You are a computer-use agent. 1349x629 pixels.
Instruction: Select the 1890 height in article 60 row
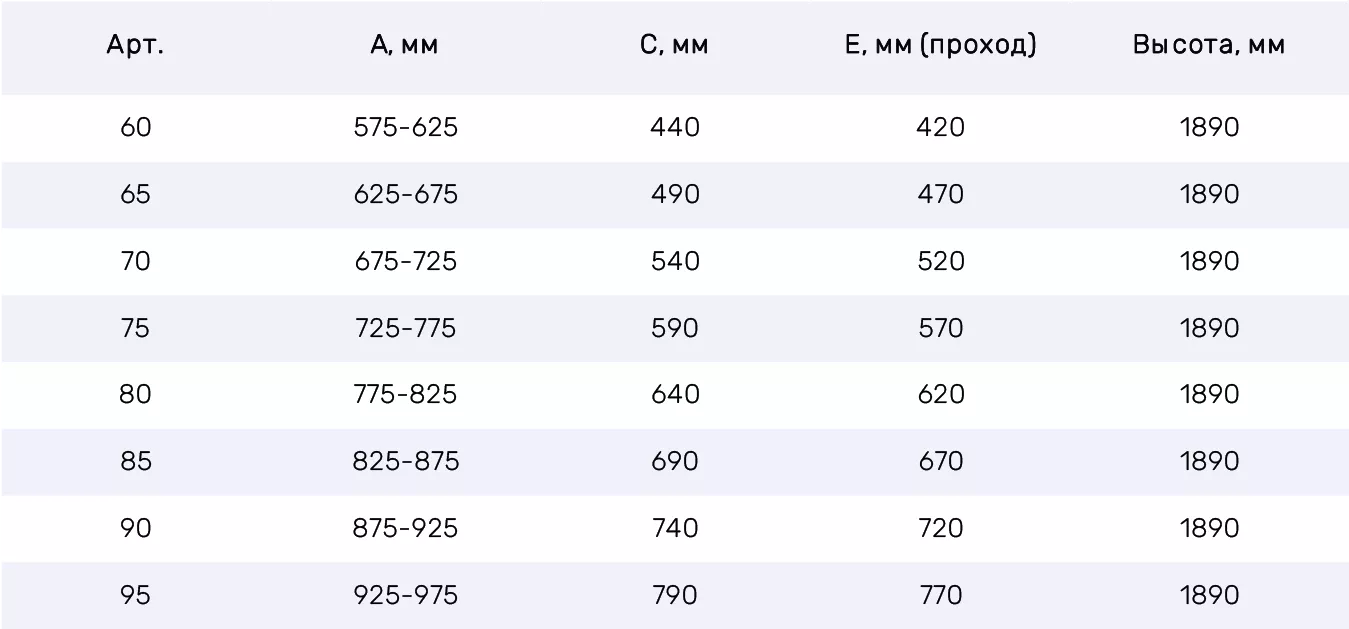tap(1209, 128)
